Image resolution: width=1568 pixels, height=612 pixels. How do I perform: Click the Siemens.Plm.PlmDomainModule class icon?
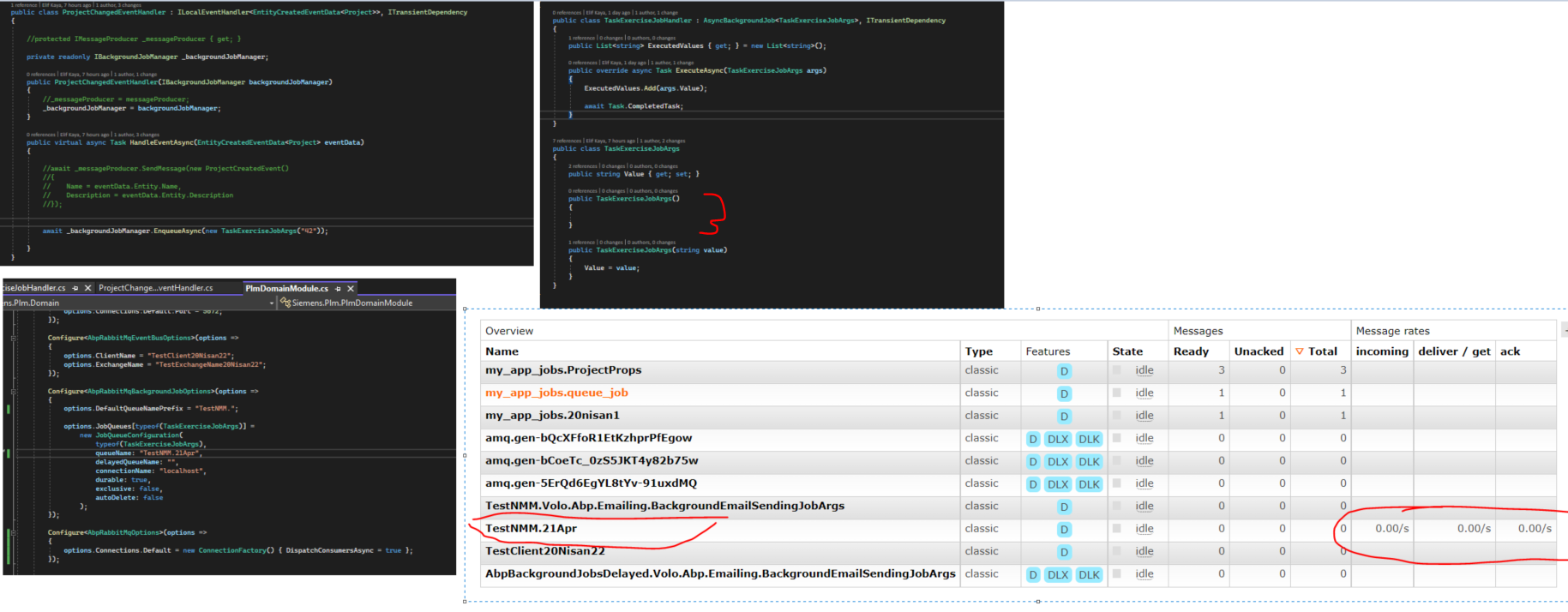285,303
